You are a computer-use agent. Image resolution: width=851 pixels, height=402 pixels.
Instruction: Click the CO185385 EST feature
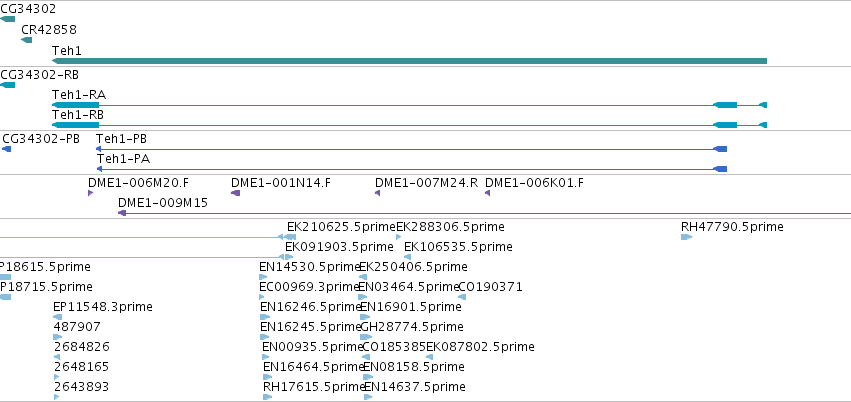pos(366,357)
